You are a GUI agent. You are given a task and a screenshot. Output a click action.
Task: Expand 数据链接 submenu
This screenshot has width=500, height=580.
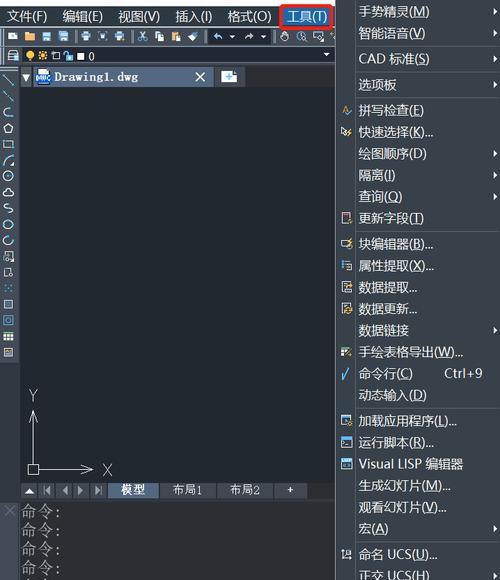419,330
